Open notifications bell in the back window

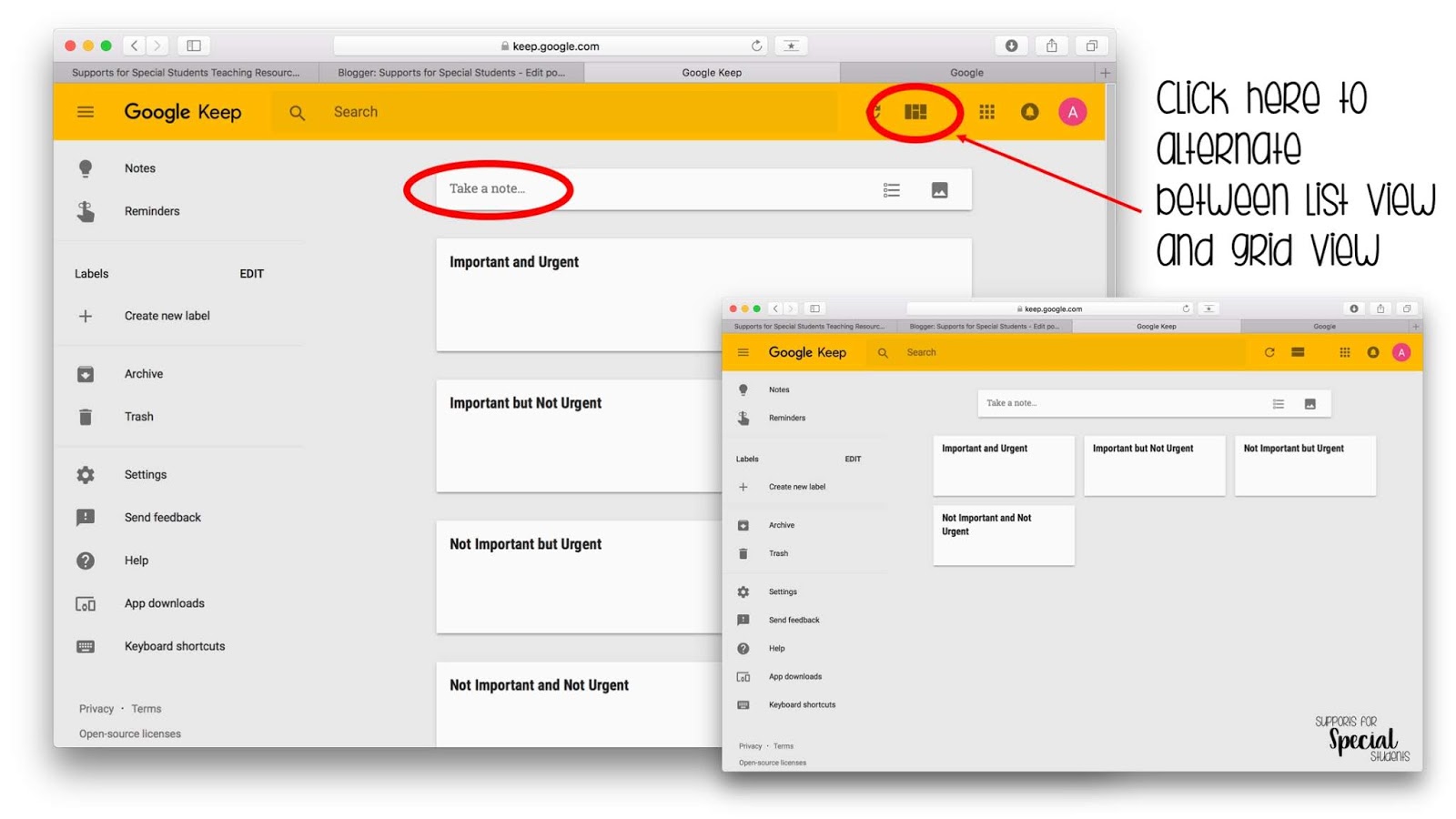1029,112
